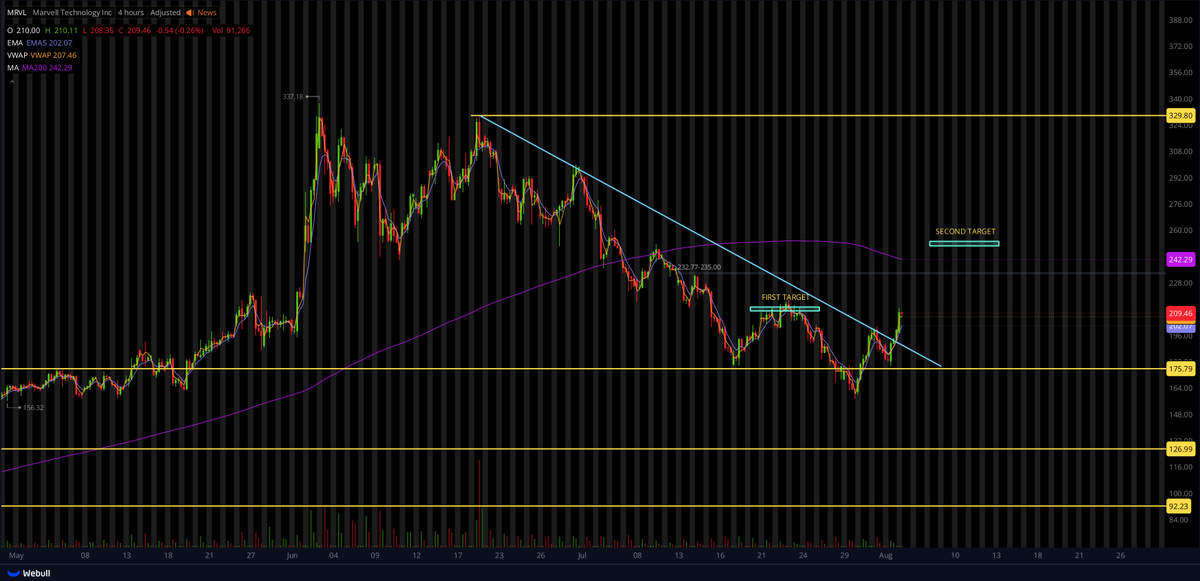The width and height of the screenshot is (1200, 581).
Task: Click the 337.18 high marker label
Action: pyautogui.click(x=293, y=97)
